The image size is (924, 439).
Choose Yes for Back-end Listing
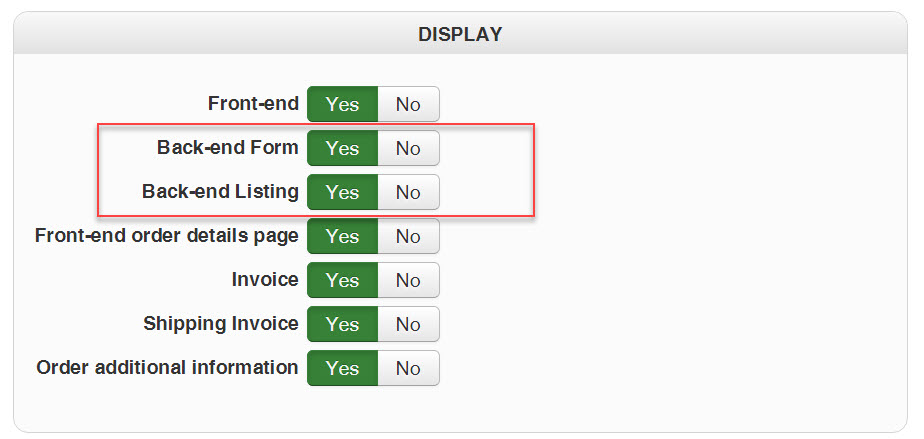pos(342,192)
